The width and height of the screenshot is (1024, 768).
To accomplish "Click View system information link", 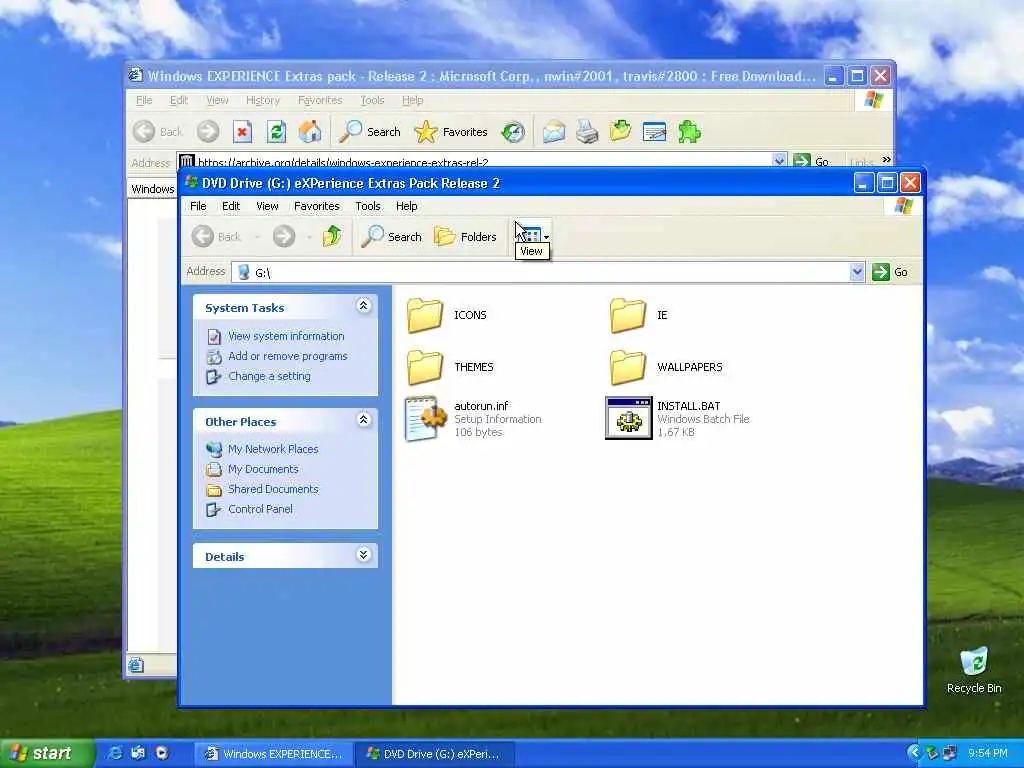I will pos(286,336).
